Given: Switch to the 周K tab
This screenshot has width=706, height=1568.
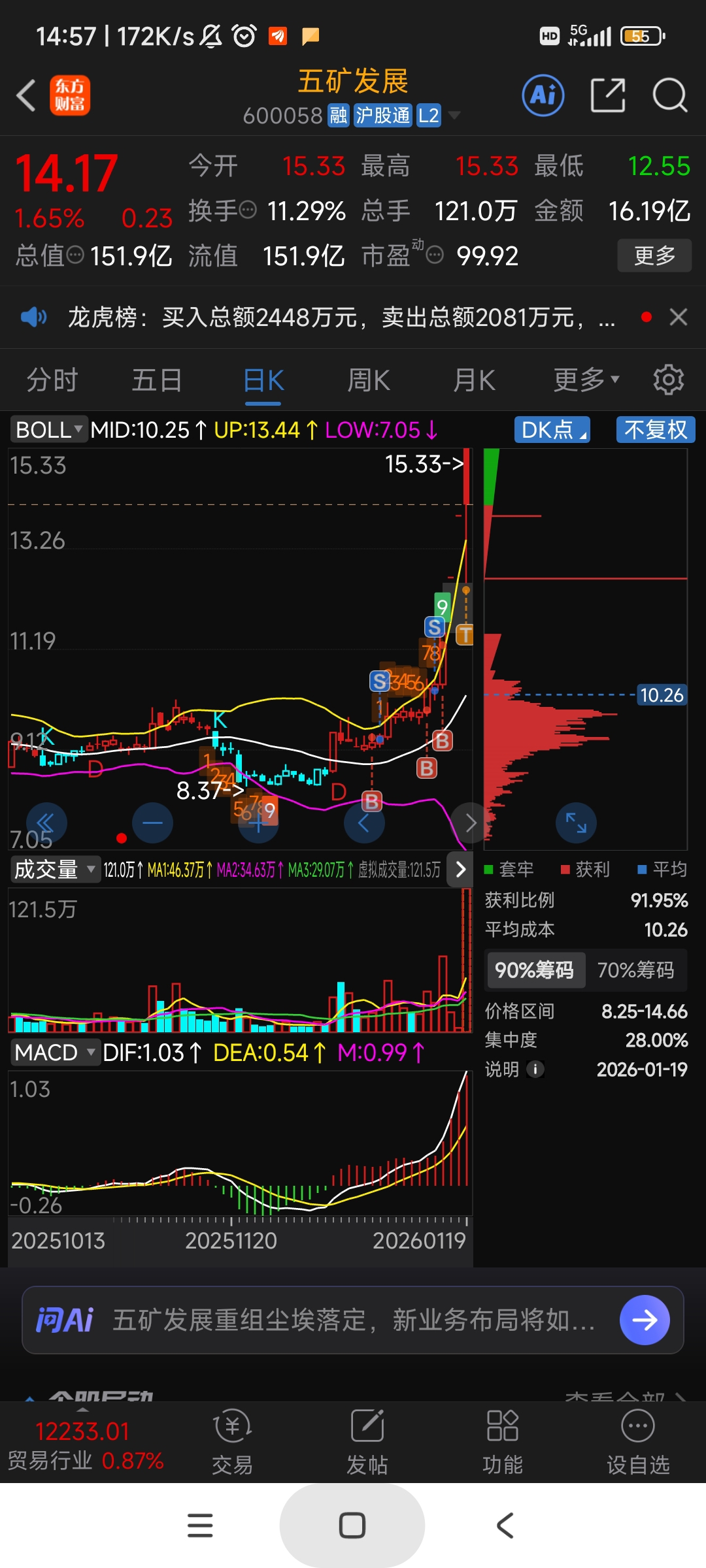Looking at the screenshot, I should [369, 380].
